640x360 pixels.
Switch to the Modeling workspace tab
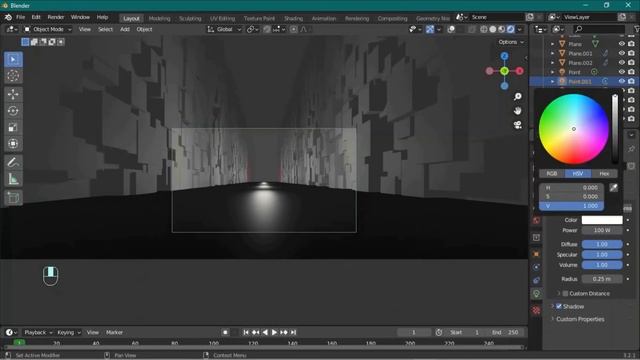pyautogui.click(x=159, y=18)
